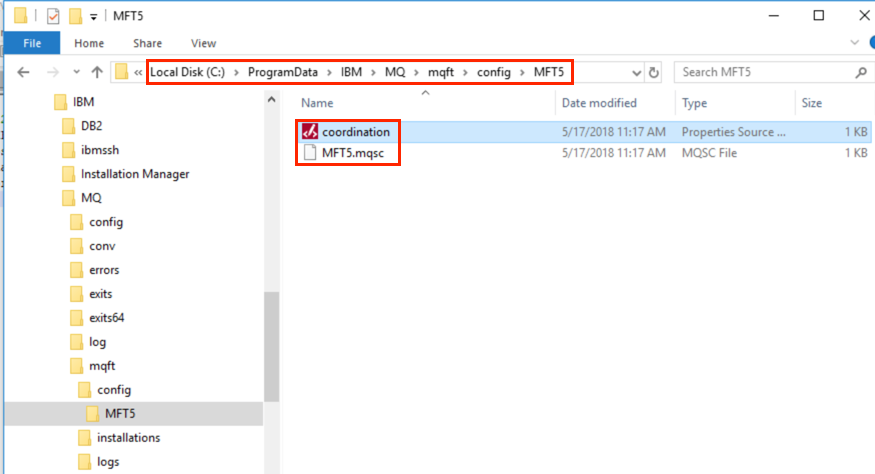Select the config folder under mqft
Viewport: 875px width, 474px height.
pyautogui.click(x=114, y=390)
